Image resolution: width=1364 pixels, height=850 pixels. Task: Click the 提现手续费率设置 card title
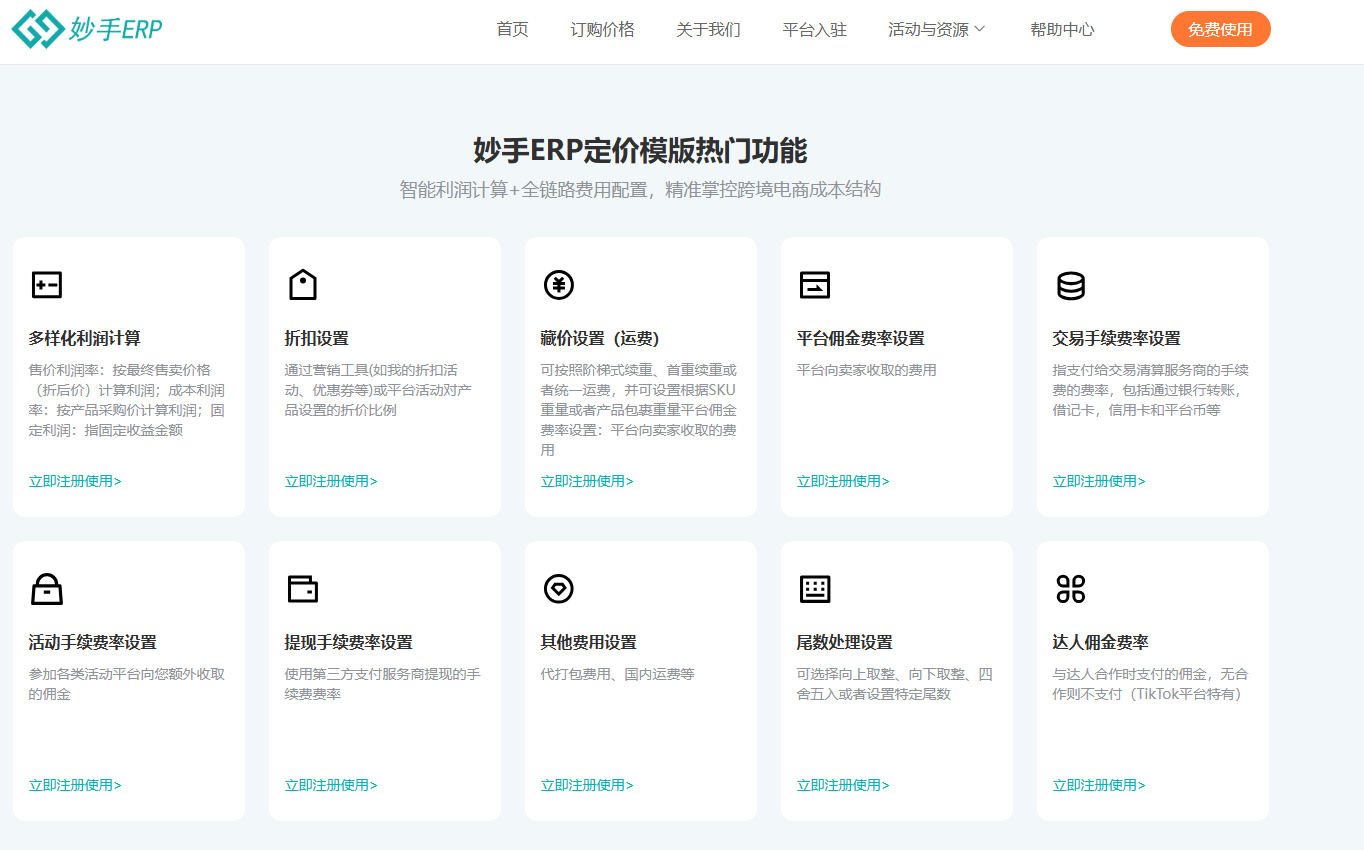[x=349, y=642]
